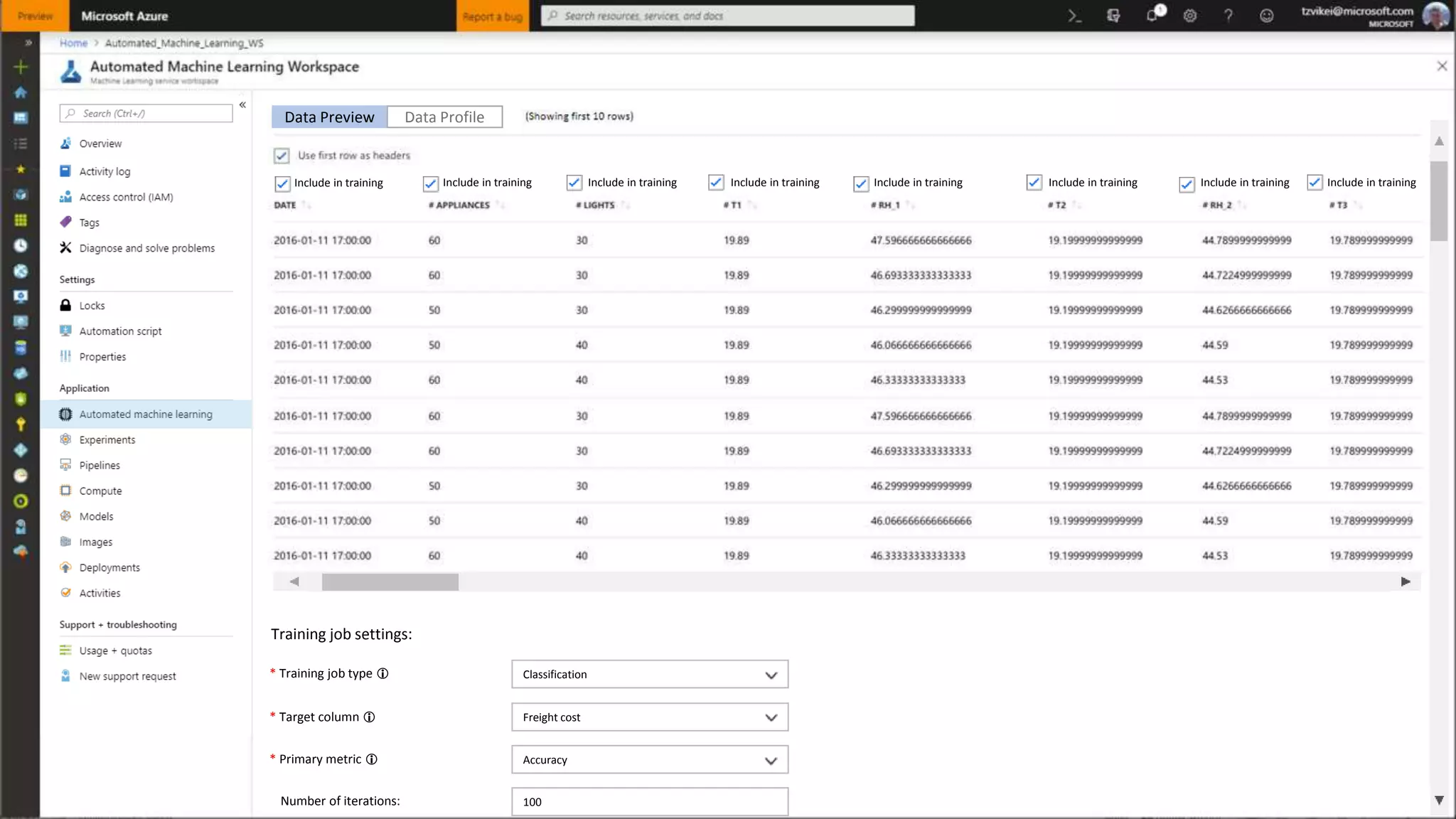Open Automation script menu item

click(120, 331)
